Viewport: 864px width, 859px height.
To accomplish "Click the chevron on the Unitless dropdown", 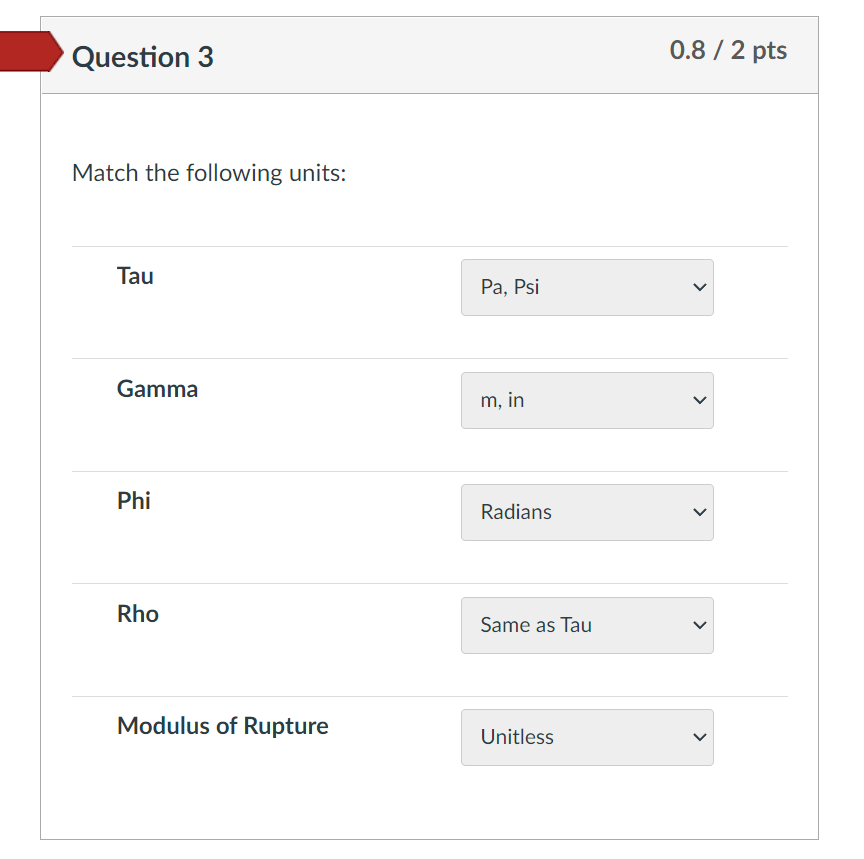I will (699, 737).
